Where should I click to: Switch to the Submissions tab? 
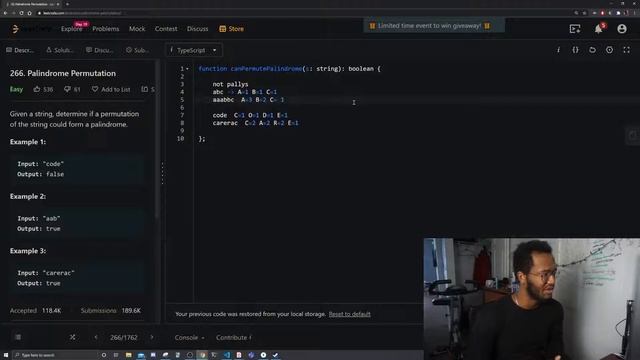click(138, 50)
